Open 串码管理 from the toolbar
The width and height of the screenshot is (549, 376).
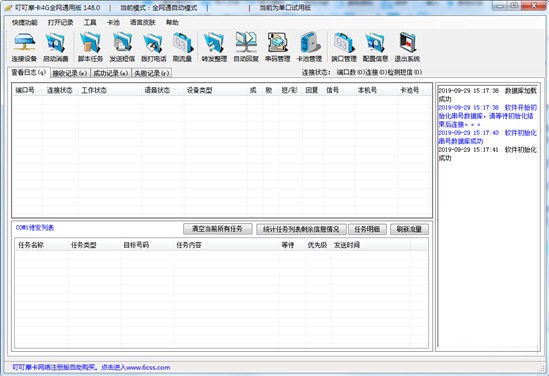click(278, 47)
